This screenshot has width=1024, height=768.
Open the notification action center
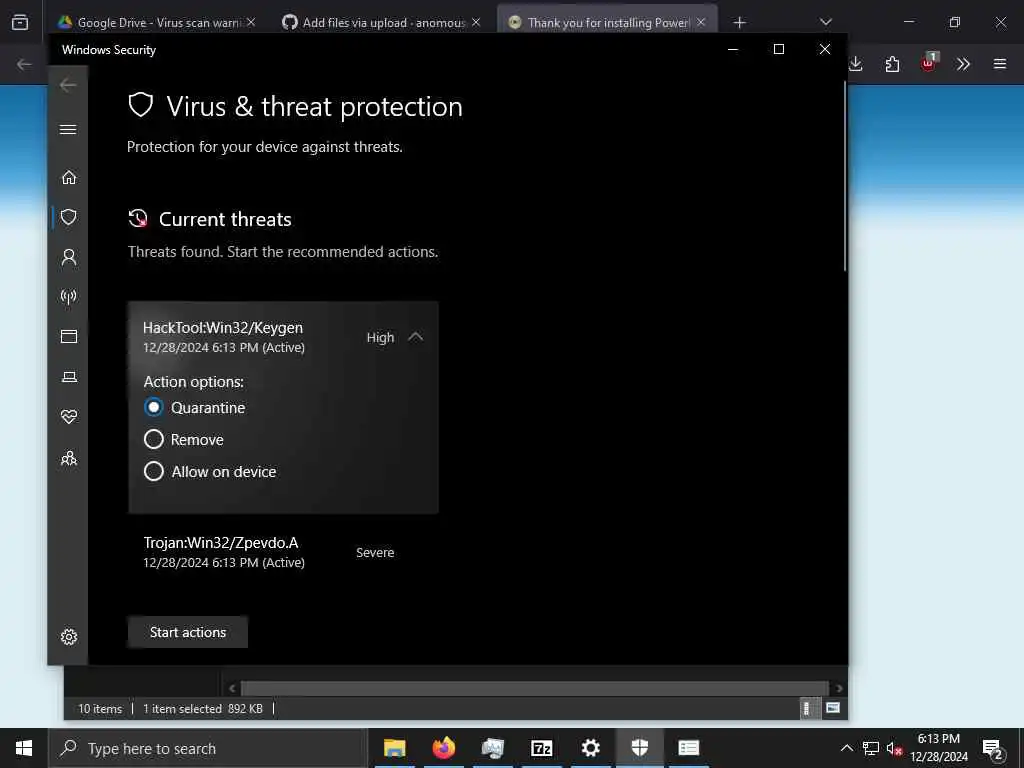(x=993, y=749)
